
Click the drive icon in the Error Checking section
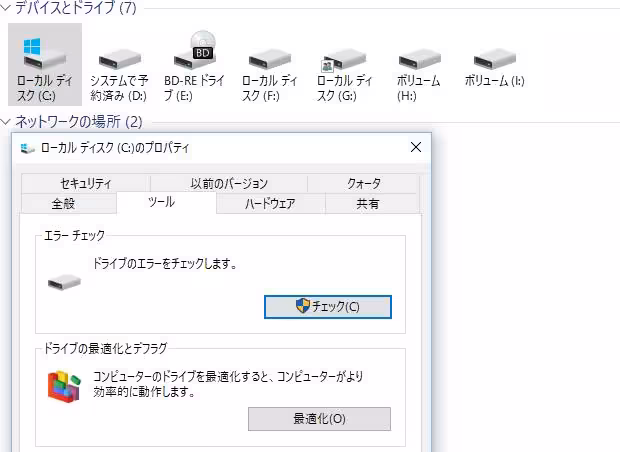64,283
